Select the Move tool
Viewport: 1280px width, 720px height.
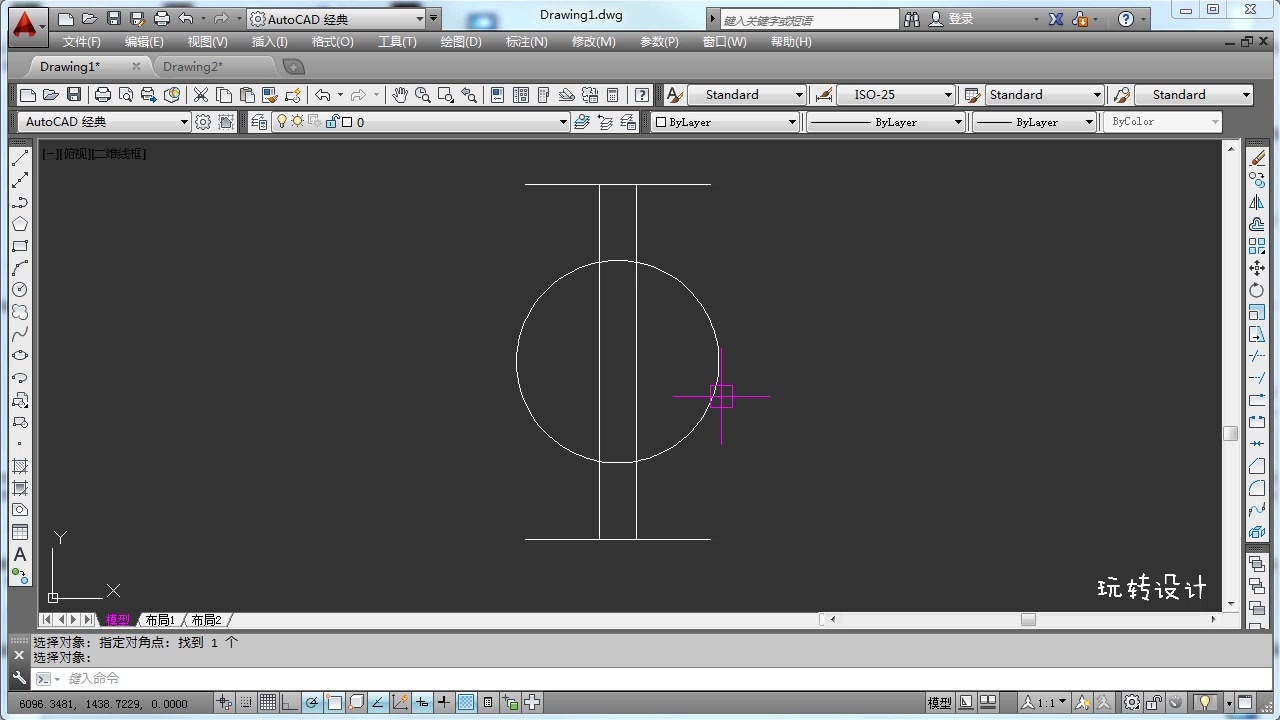tap(1257, 268)
